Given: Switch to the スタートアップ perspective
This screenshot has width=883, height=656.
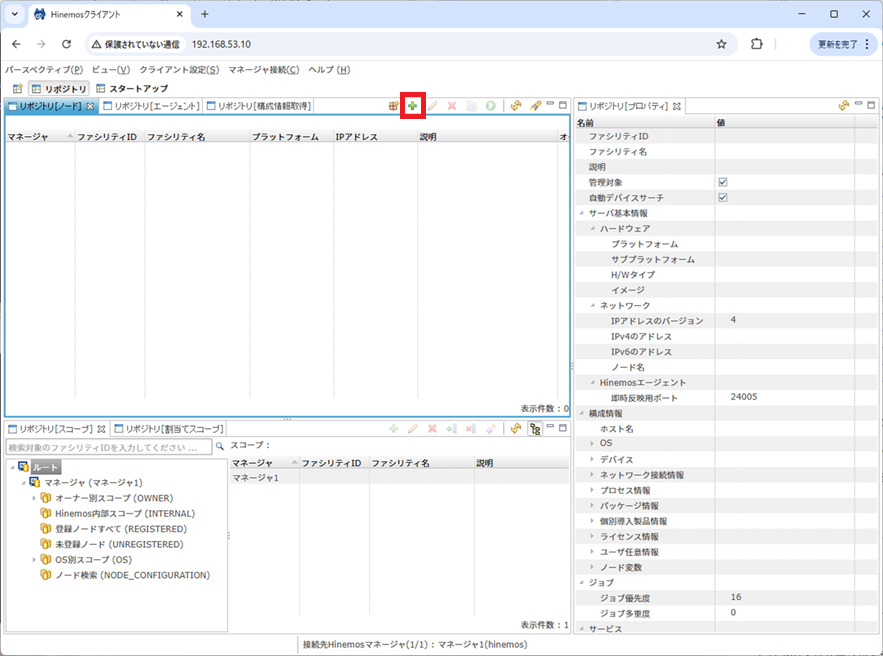Looking at the screenshot, I should pyautogui.click(x=132, y=88).
